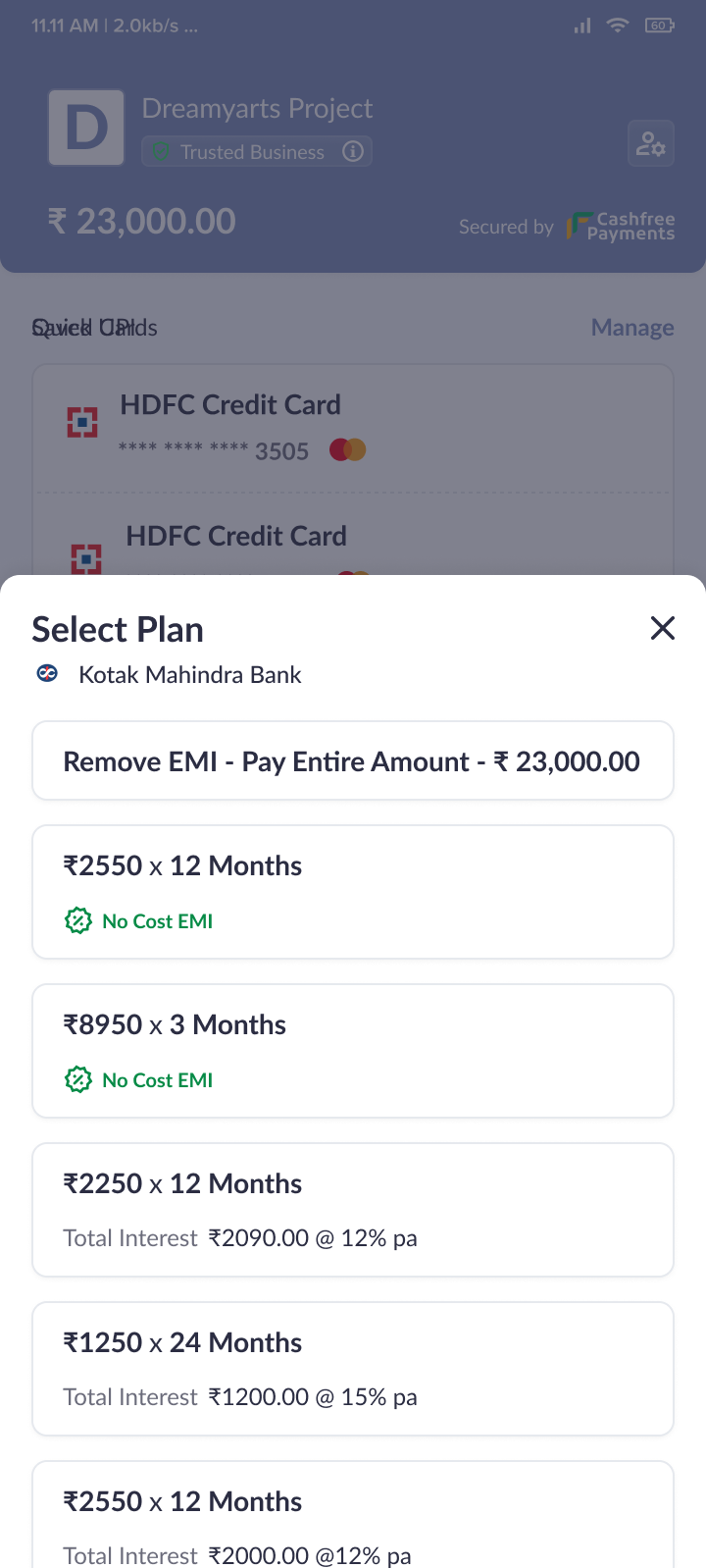
Task: Tap the second HDFC Credit Card entry
Action: 353,538
